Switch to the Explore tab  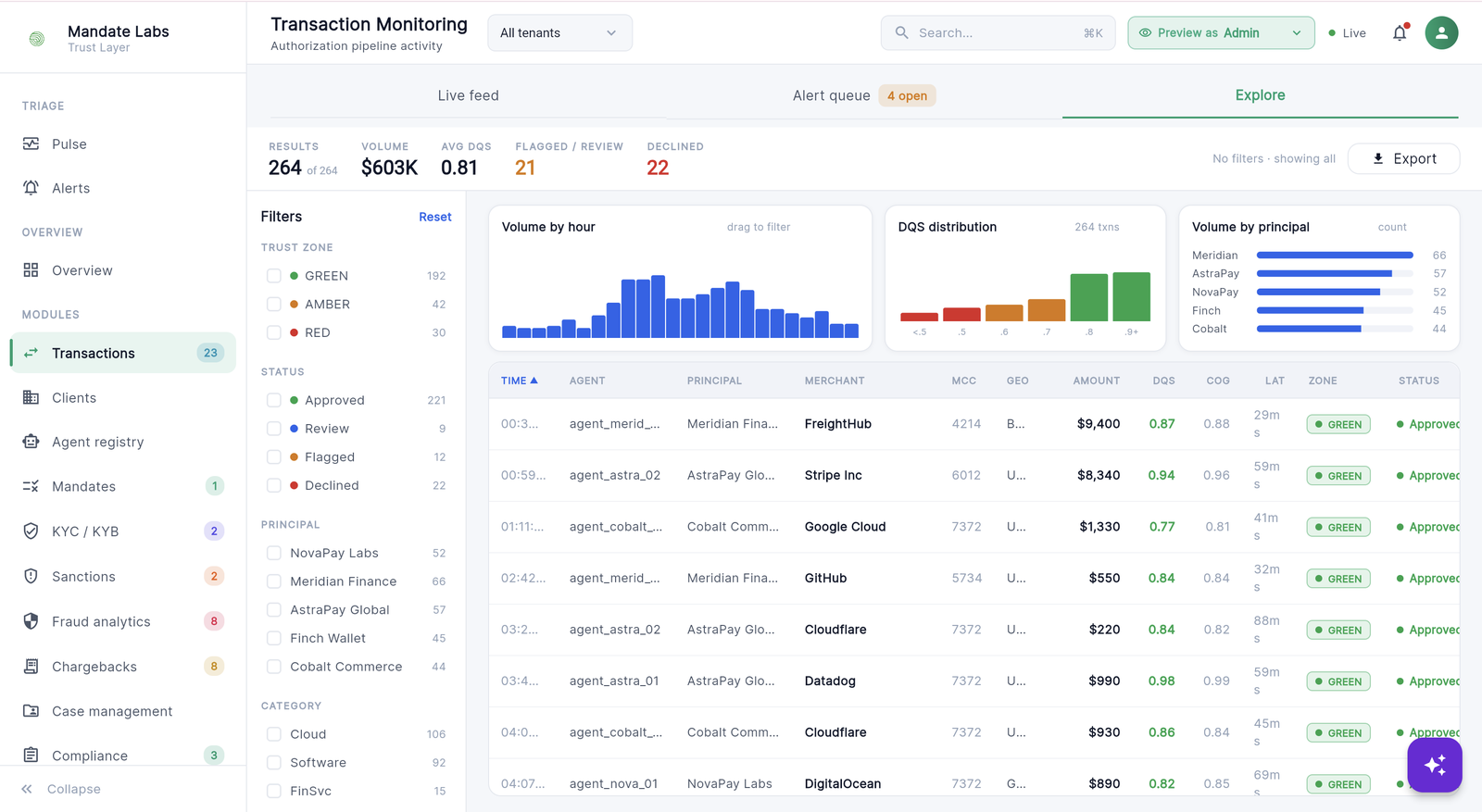[1260, 95]
